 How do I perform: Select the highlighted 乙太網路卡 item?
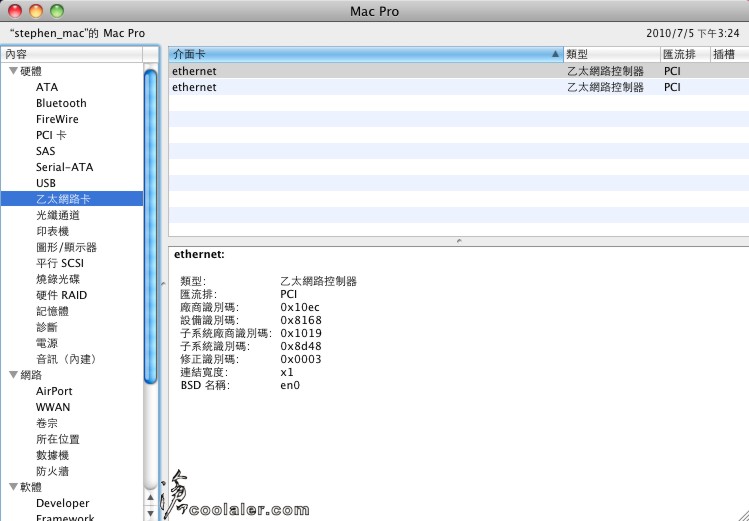(72, 199)
